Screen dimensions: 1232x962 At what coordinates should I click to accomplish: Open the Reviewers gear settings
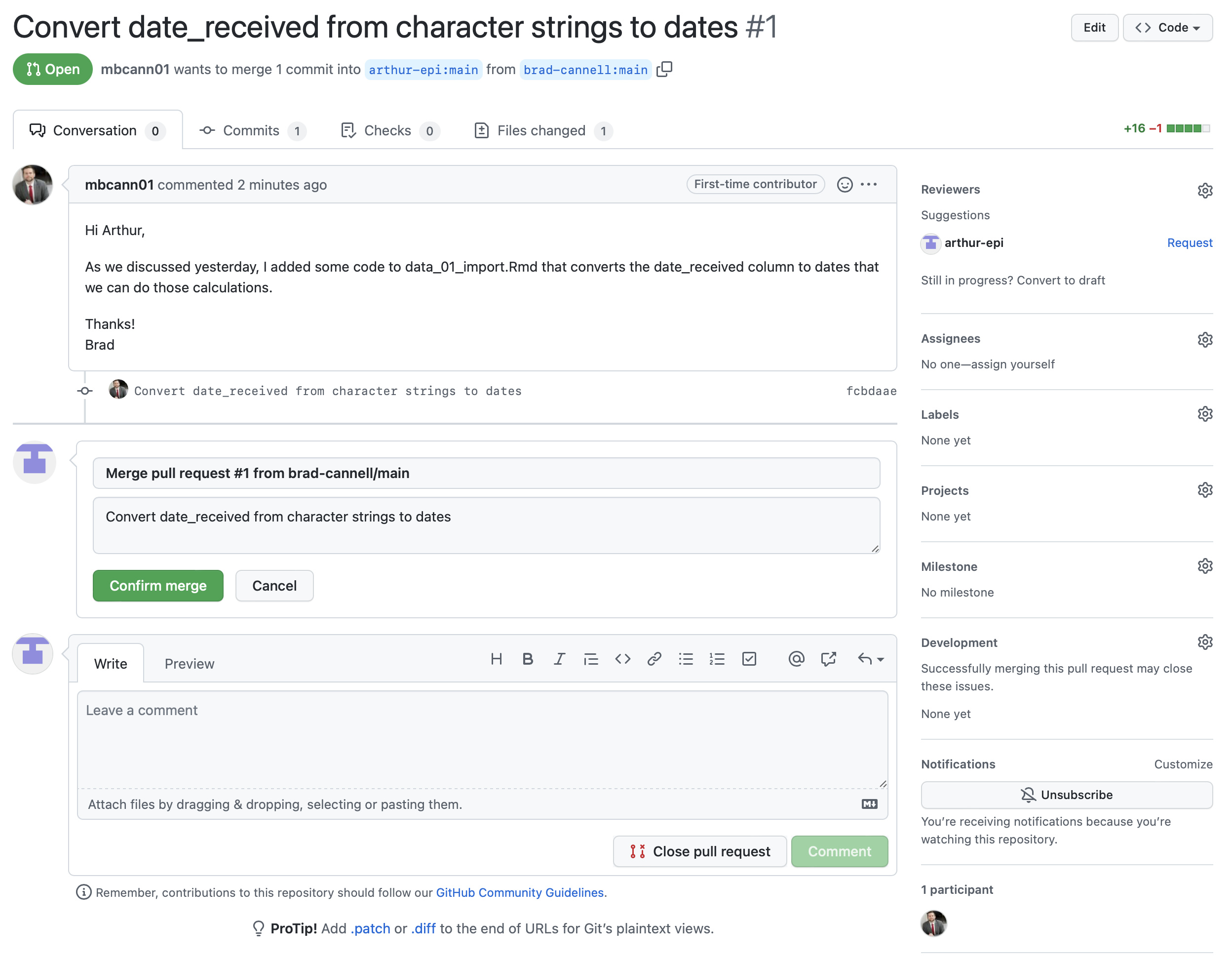[1205, 190]
